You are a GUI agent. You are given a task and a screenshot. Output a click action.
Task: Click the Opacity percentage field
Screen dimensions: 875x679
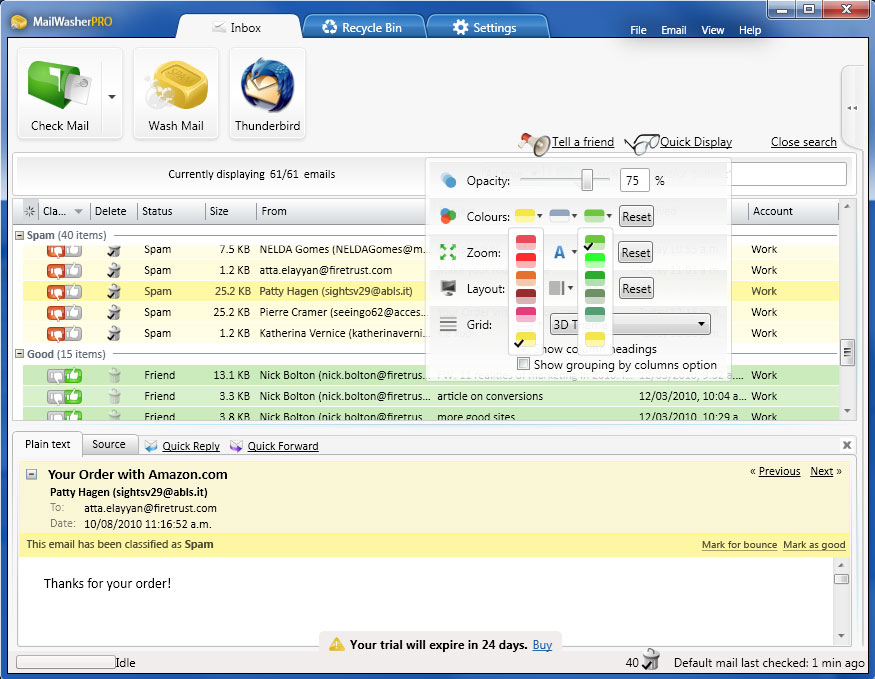click(634, 180)
